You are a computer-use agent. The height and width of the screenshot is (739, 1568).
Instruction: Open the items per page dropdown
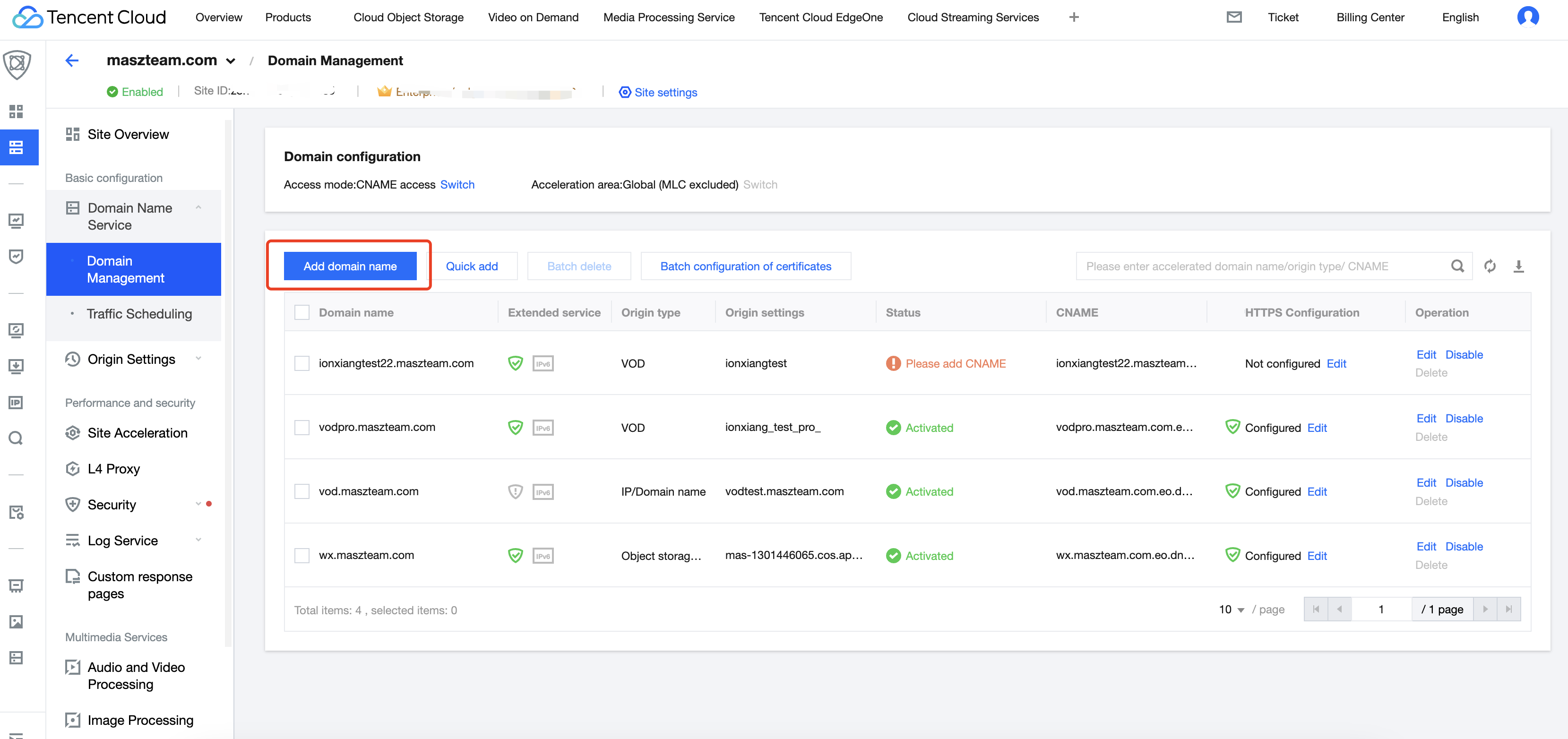(1232, 610)
